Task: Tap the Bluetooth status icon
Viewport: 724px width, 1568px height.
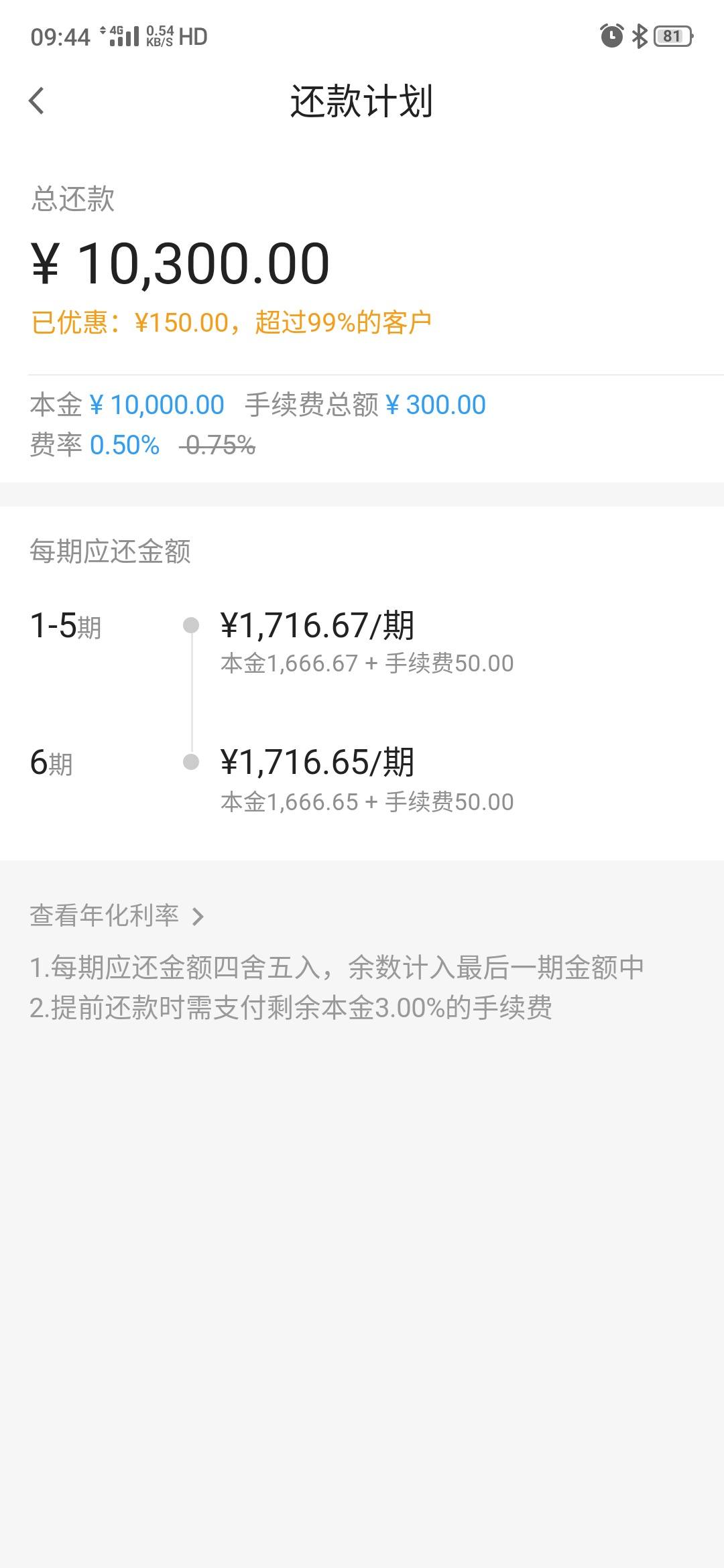Action: tap(640, 36)
